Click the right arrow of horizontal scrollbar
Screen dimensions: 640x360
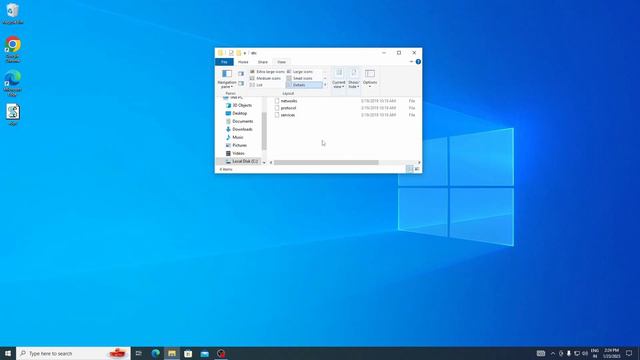(x=419, y=162)
